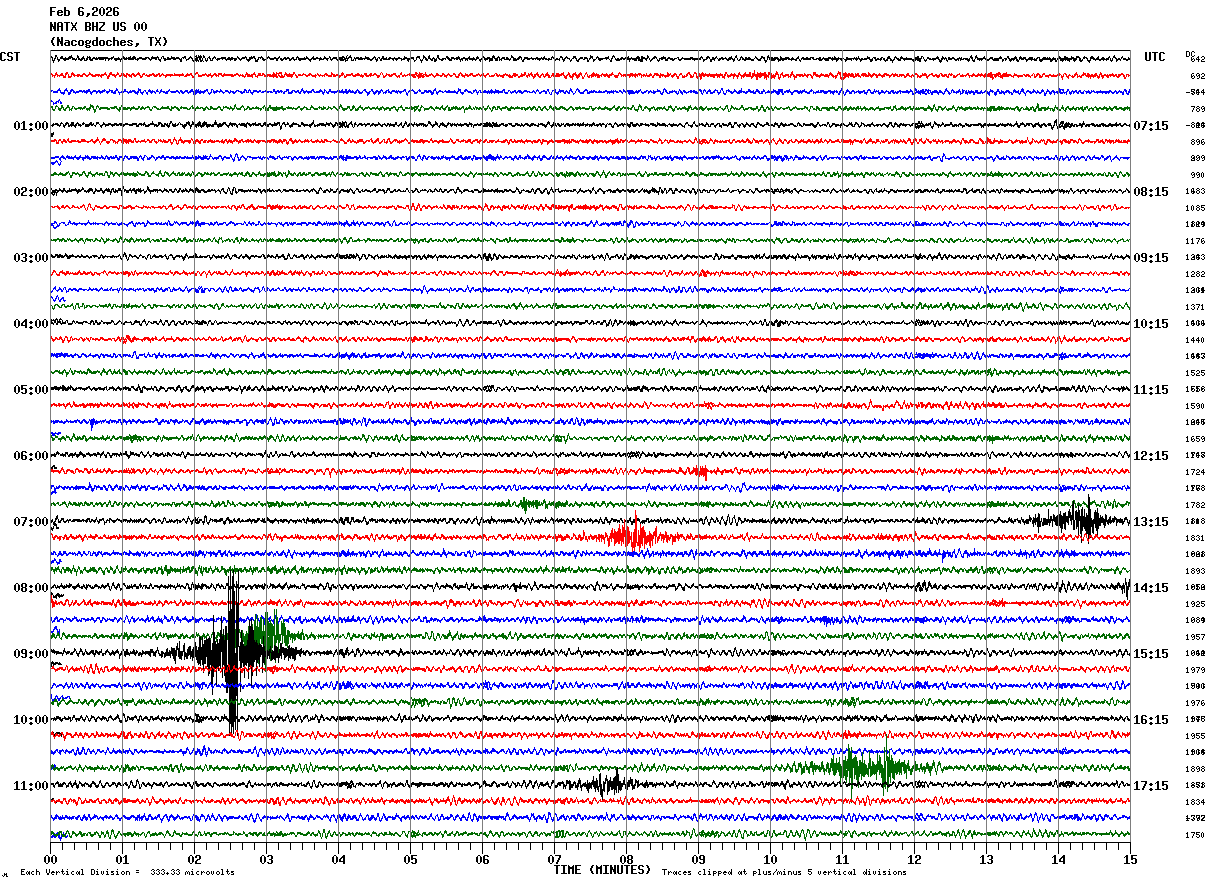Select the 10:00 CST time label

pos(31,720)
